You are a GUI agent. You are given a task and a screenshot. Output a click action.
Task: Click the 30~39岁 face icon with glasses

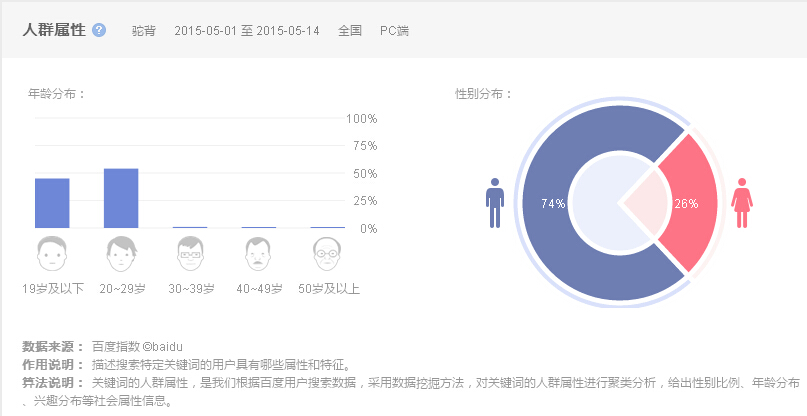[x=190, y=254]
